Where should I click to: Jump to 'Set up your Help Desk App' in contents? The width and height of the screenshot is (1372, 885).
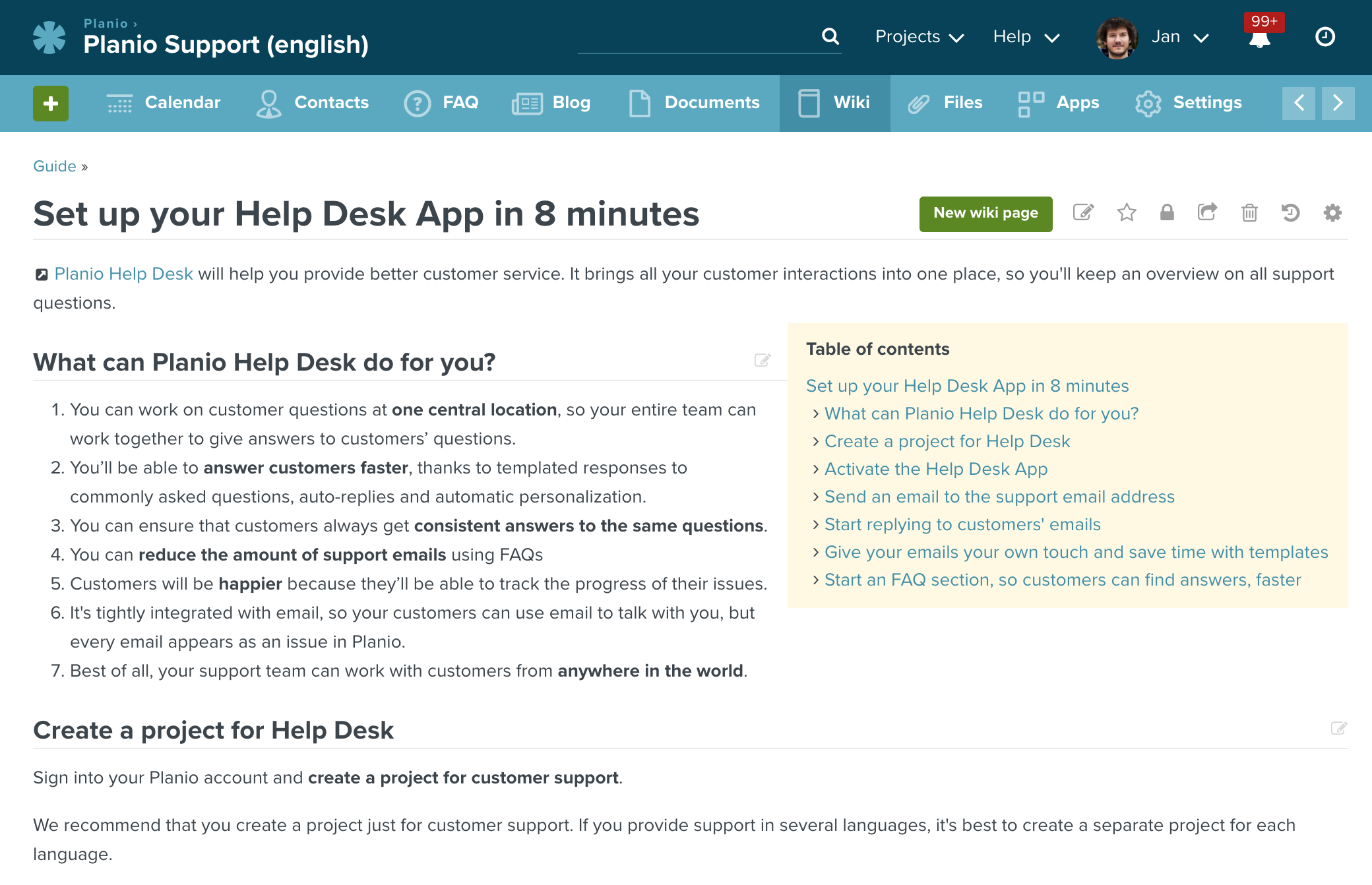967,386
